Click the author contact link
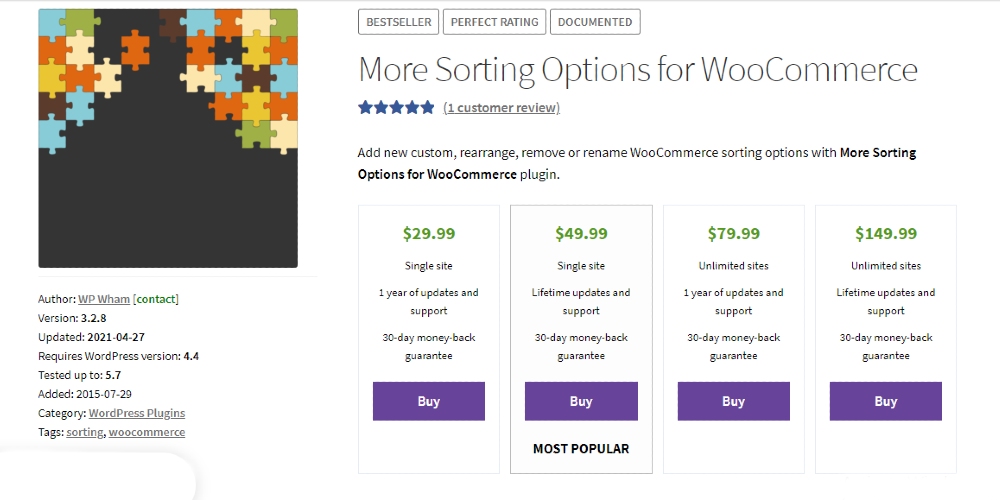1000x500 pixels. [x=156, y=298]
